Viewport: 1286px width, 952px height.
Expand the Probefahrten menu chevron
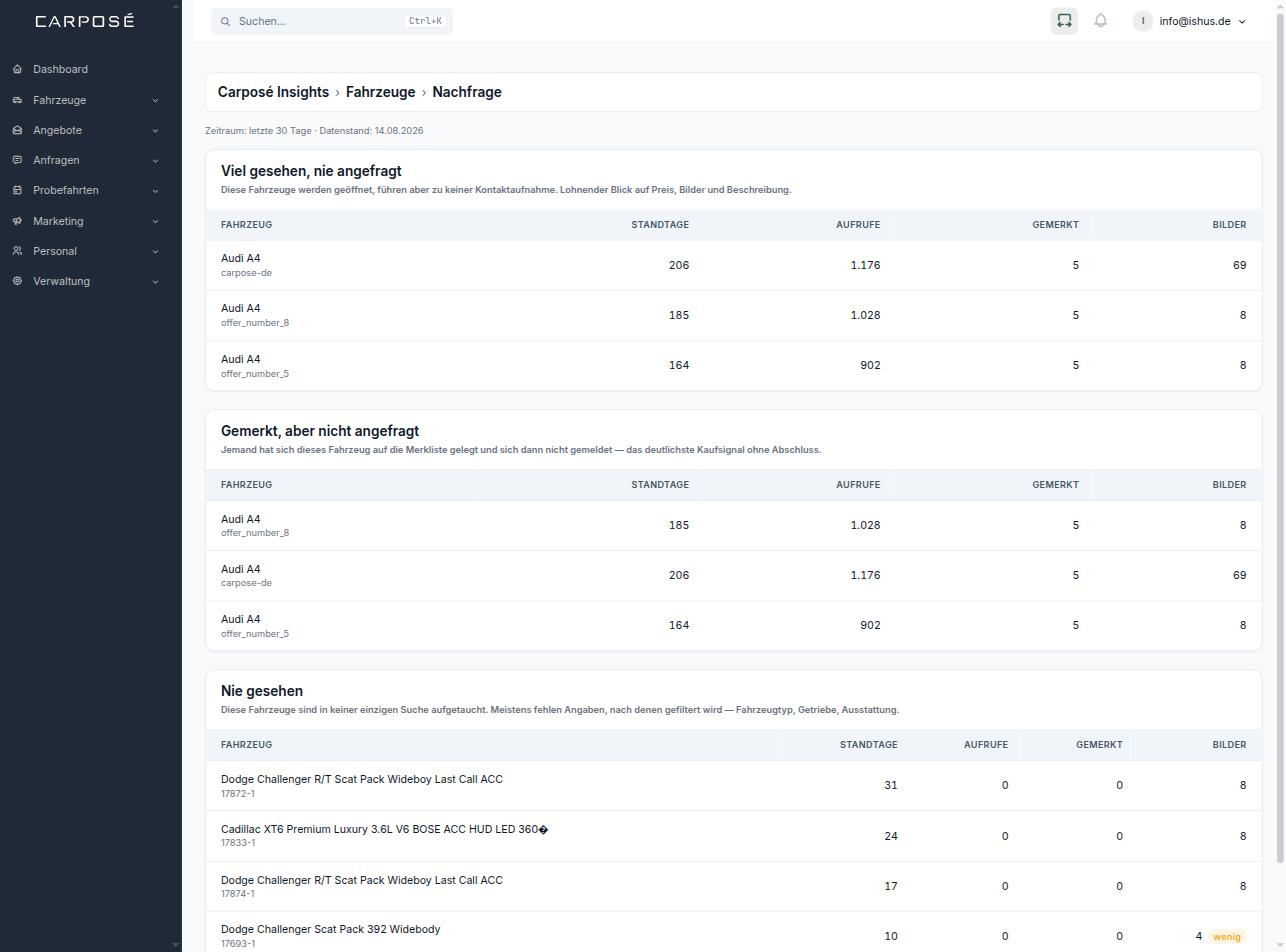(155, 190)
